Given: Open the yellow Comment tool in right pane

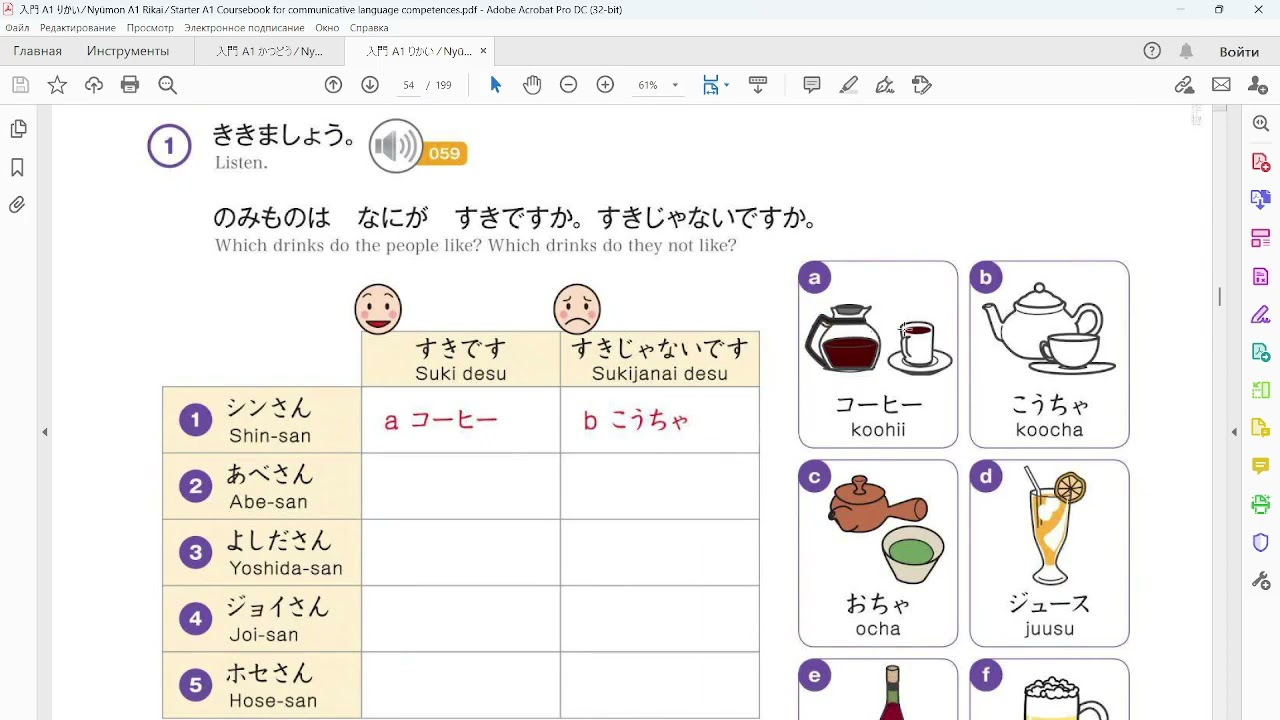Looking at the screenshot, I should [1260, 466].
